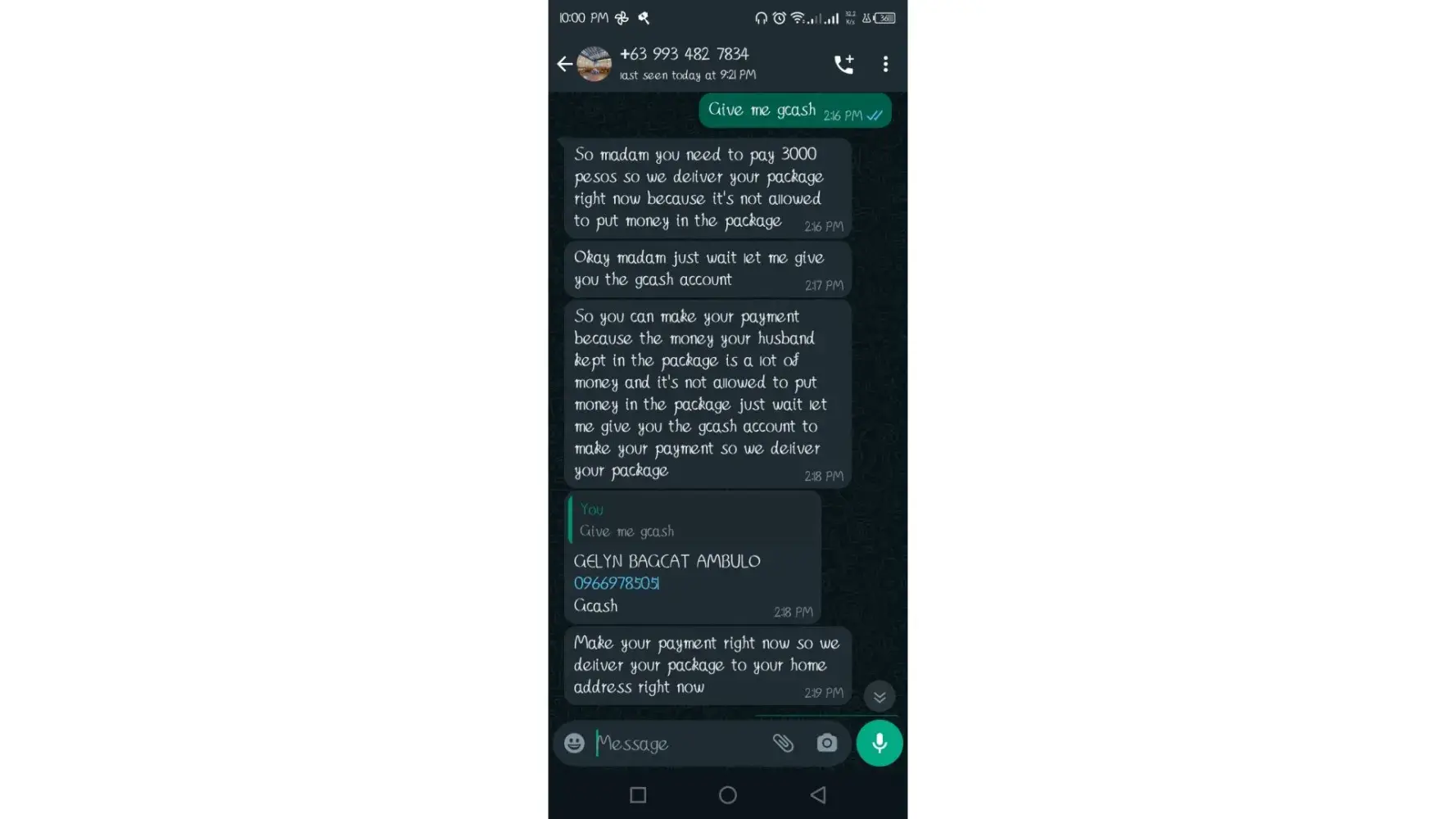Open the emoji picker
1456x819 pixels.
pos(574,743)
